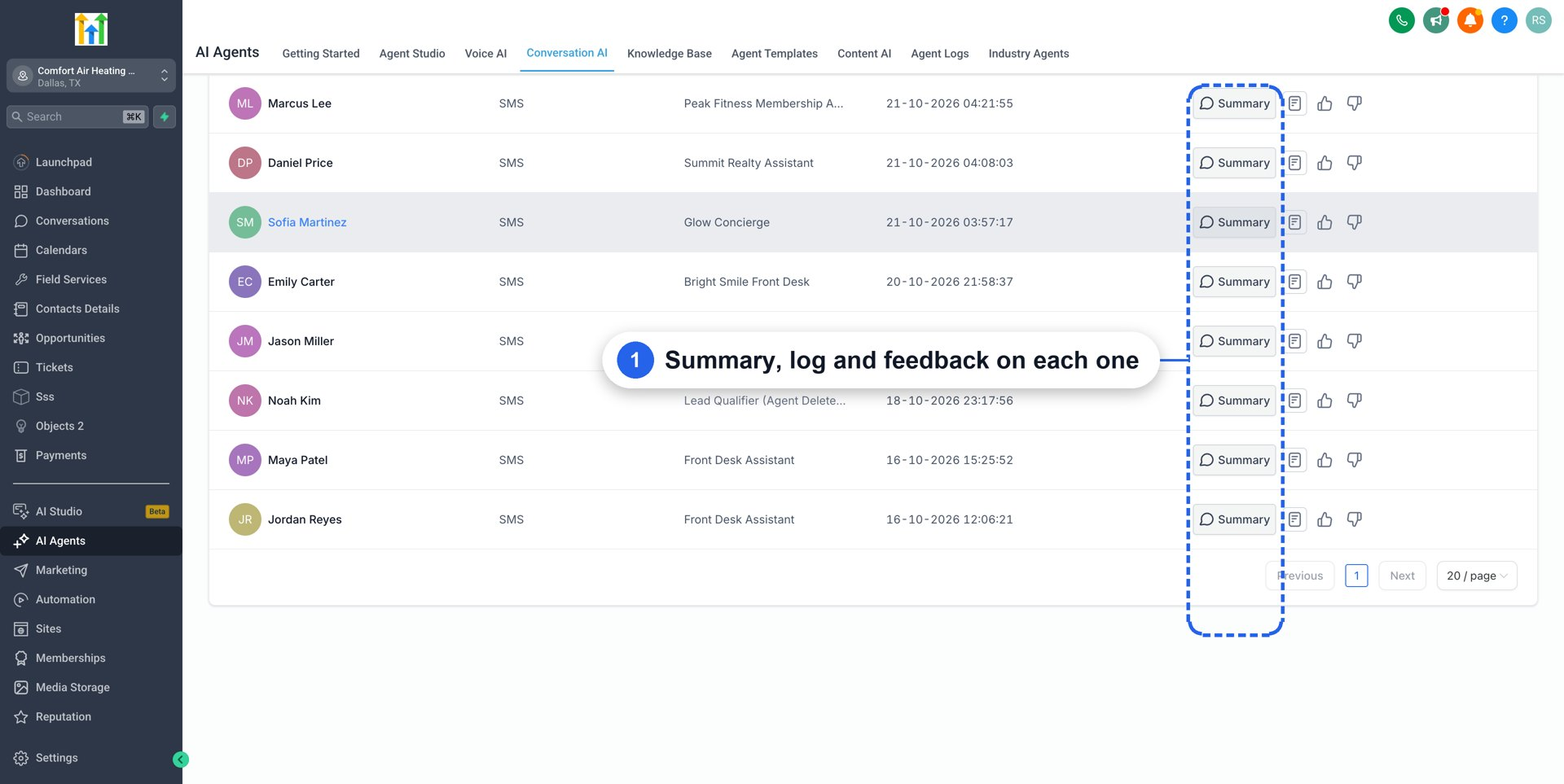Open Launchpad in the sidebar
Viewport: 1564px width, 784px height.
91,162
